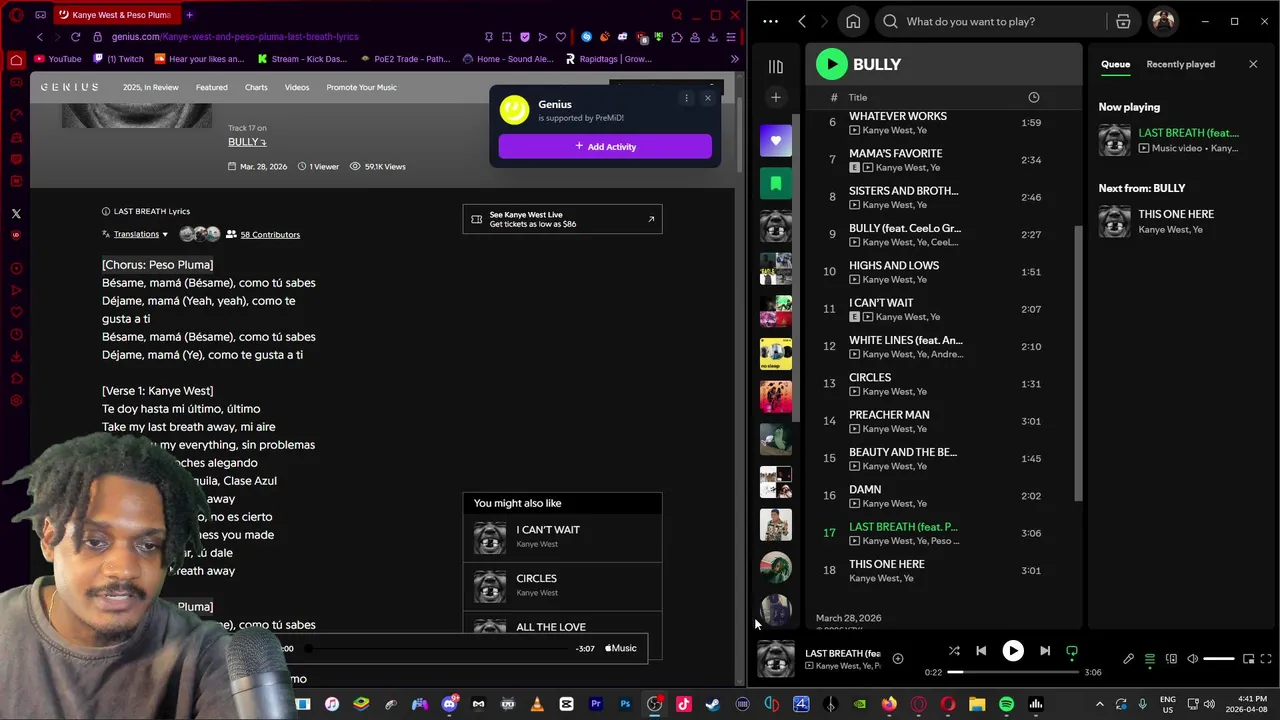Open Your Library icon in Spotify sidebar
The height and width of the screenshot is (720, 1280).
[x=775, y=66]
